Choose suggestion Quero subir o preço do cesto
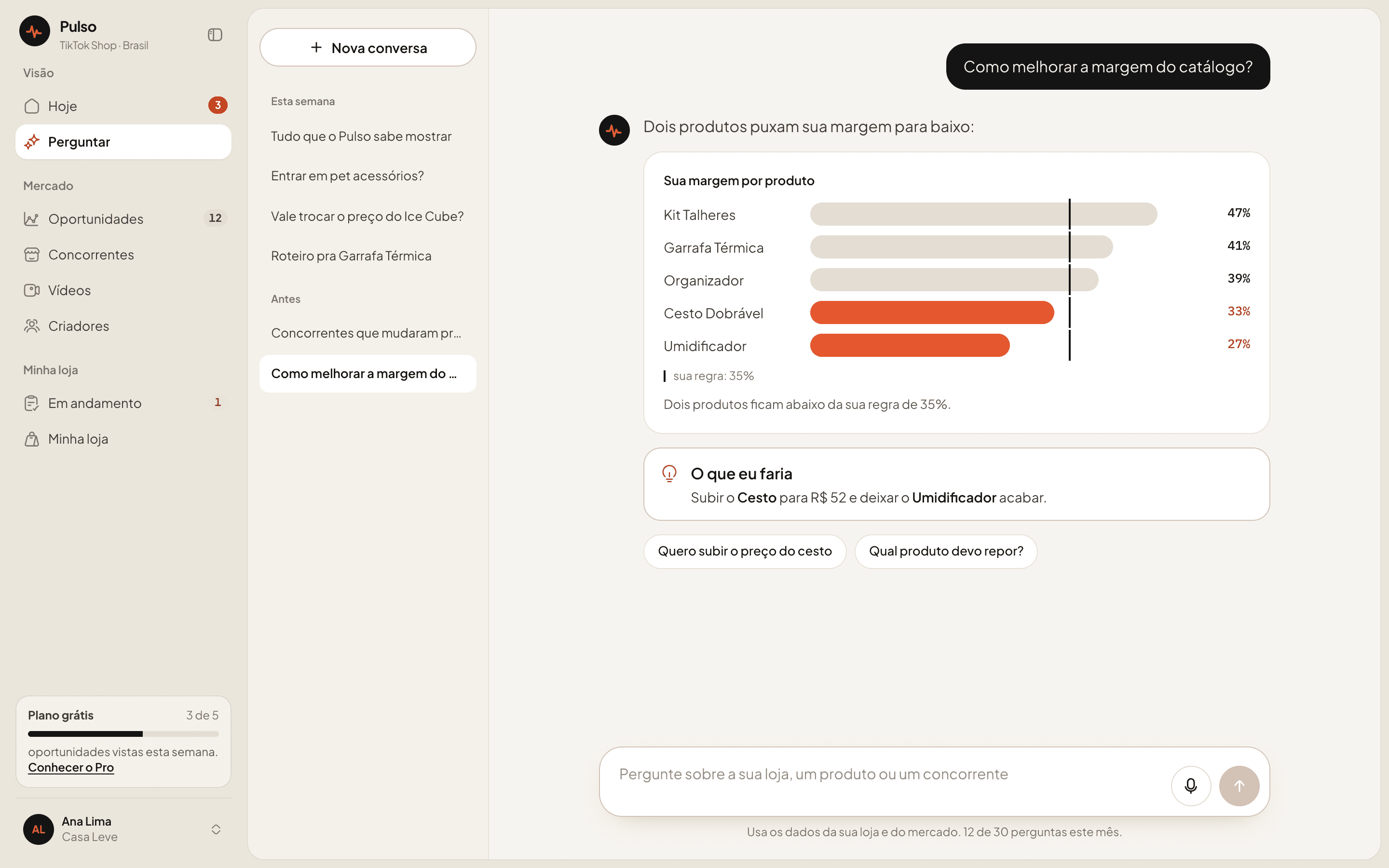 (745, 551)
